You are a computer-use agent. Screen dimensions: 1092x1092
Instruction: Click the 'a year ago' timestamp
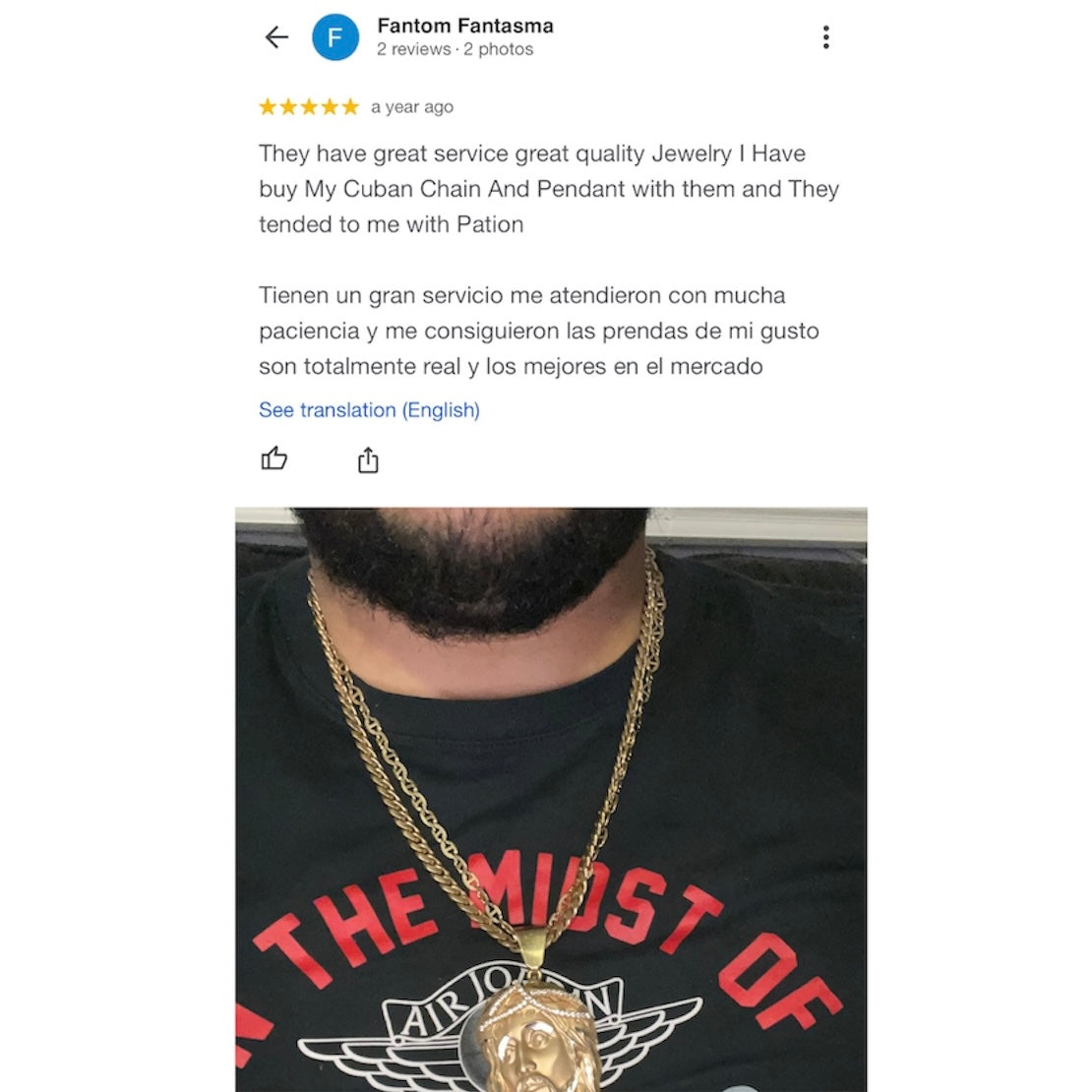point(412,107)
